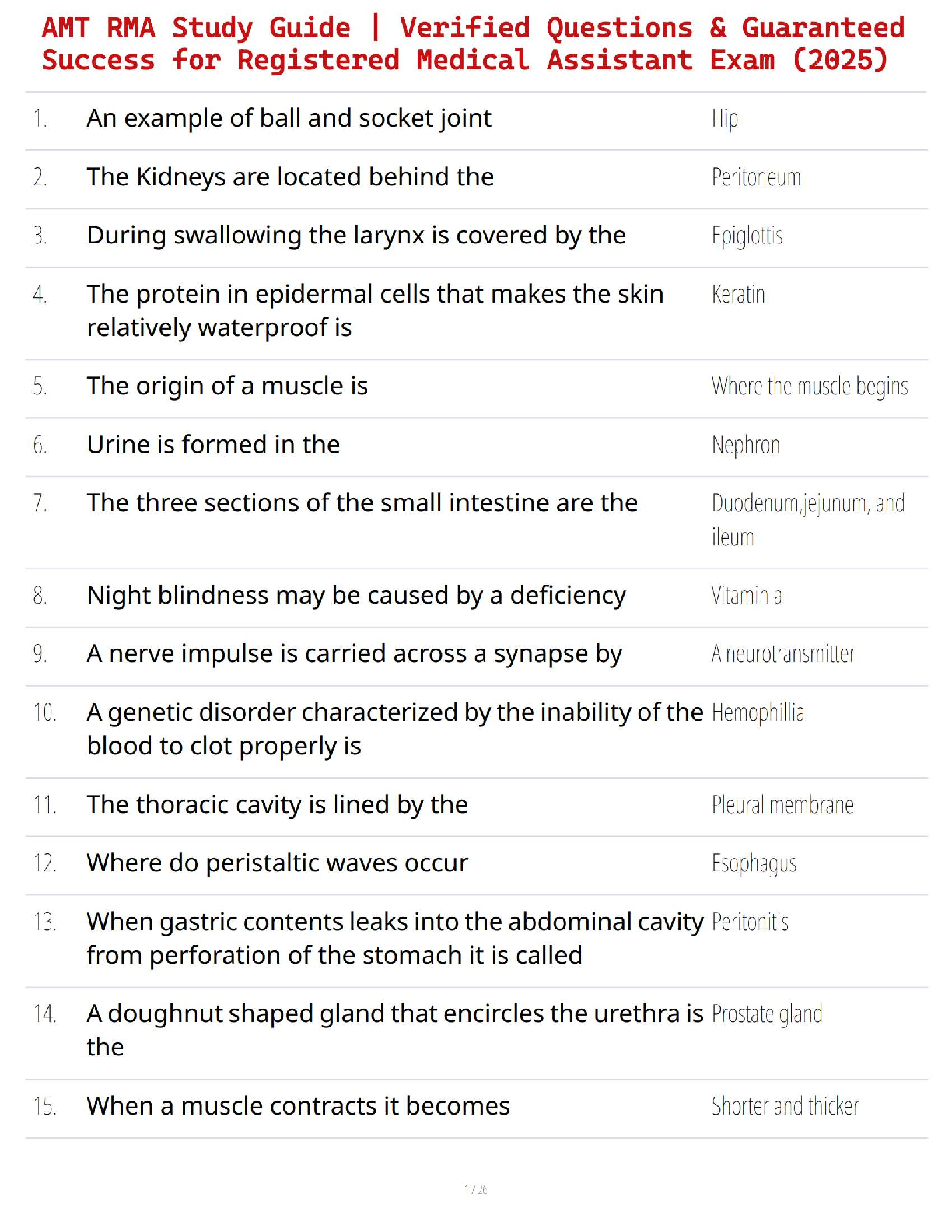Click the page number at the bottom
This screenshot has width=952, height=1232.
tap(475, 1189)
